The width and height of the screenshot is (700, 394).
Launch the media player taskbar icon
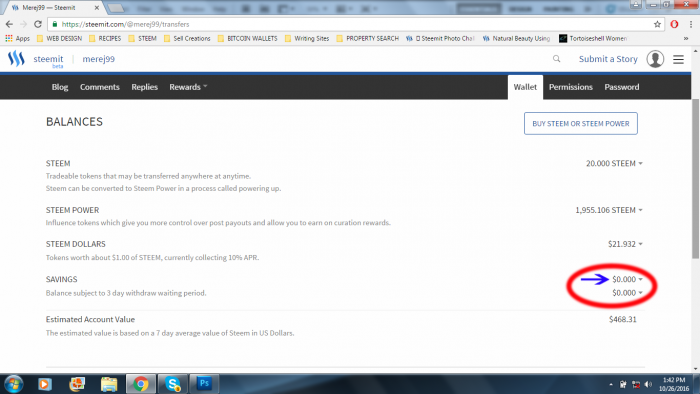click(x=45, y=384)
